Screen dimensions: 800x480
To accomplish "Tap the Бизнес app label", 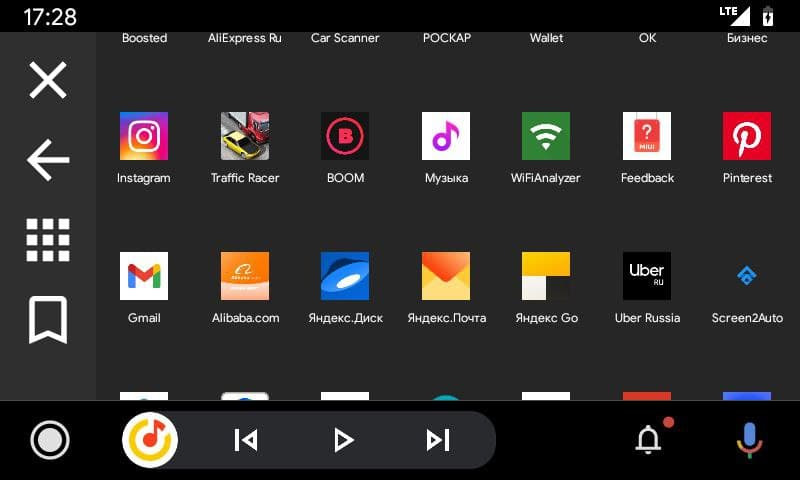I will tap(747, 38).
